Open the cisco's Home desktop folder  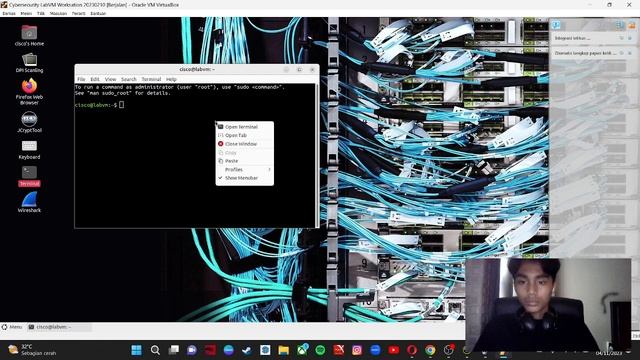(x=29, y=36)
